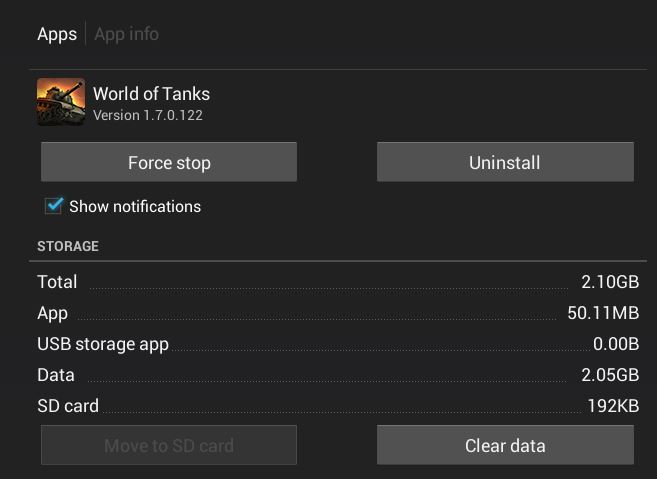The height and width of the screenshot is (479, 657).
Task: Select the App info breadcrumb label
Action: point(127,34)
